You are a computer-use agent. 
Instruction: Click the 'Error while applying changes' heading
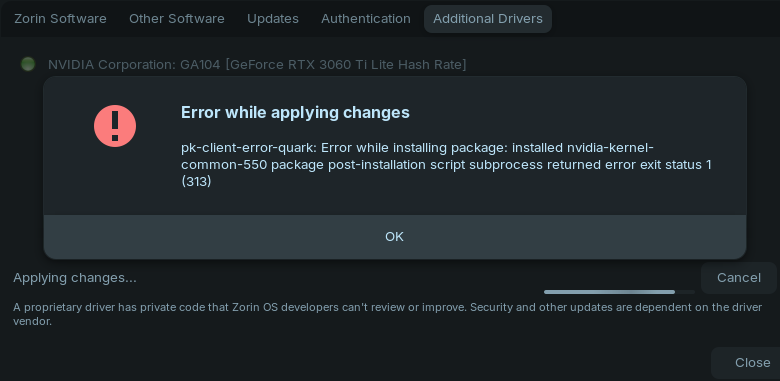point(295,112)
